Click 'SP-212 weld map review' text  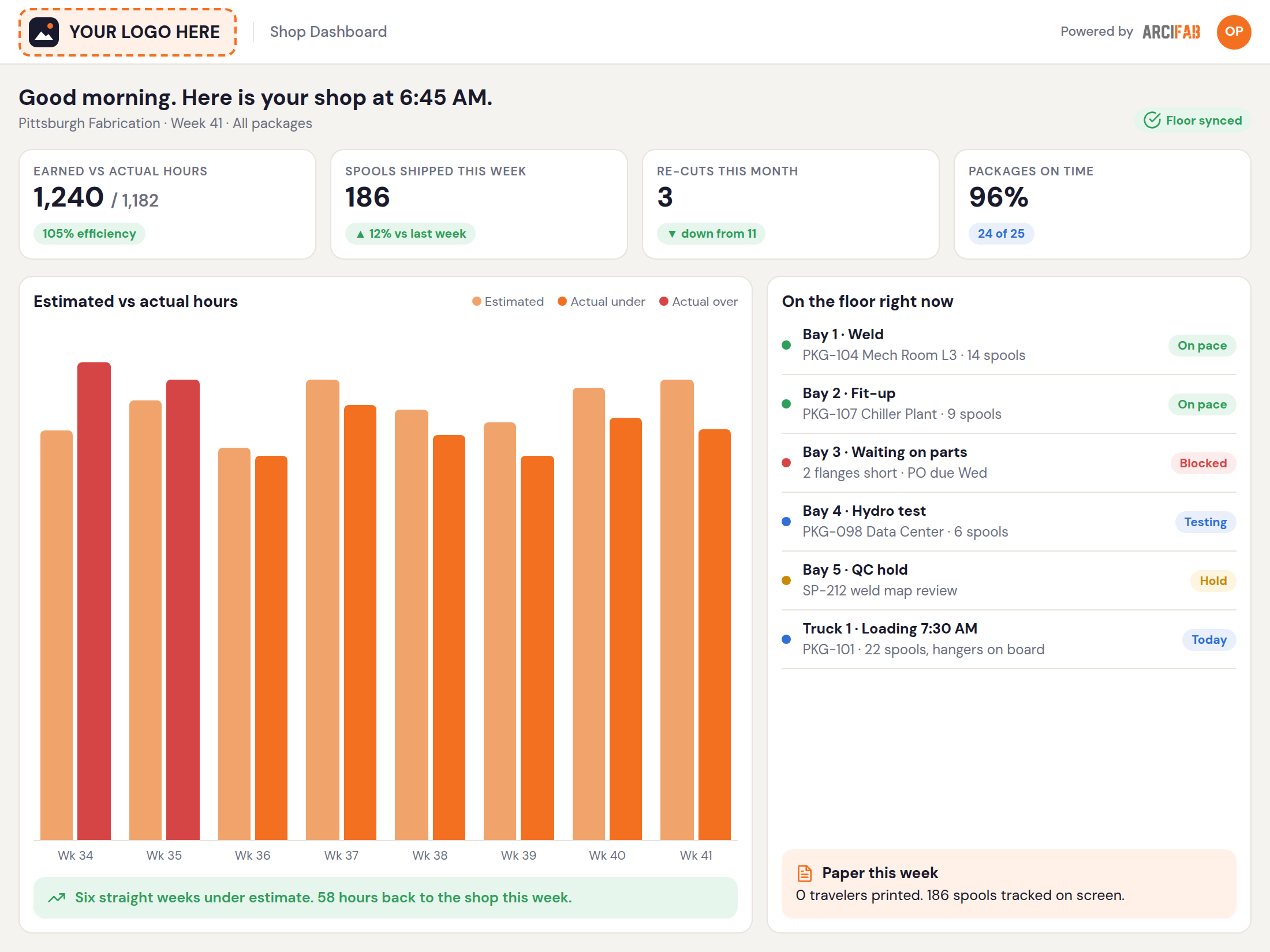(880, 591)
